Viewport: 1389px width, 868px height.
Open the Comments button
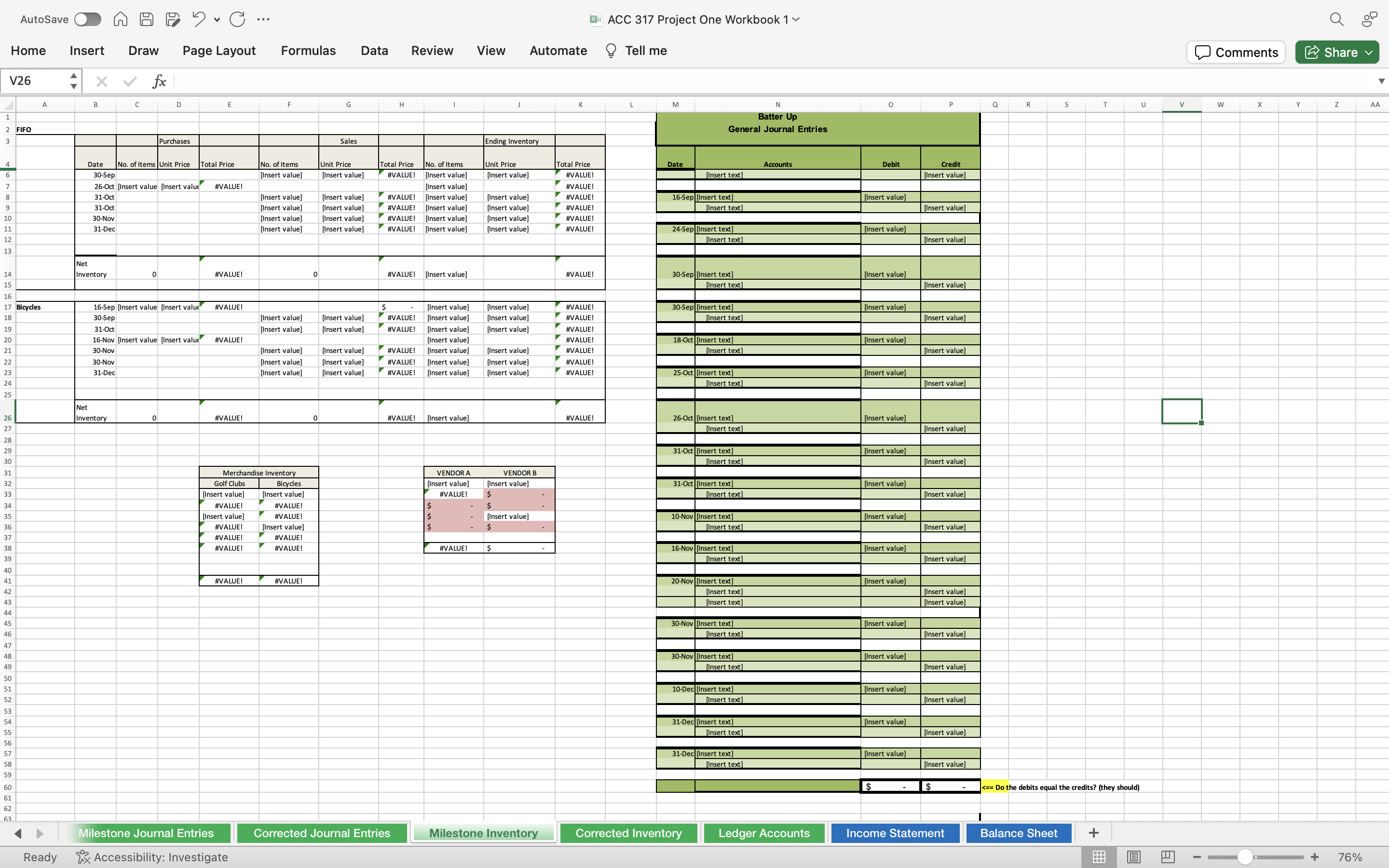tap(1236, 52)
